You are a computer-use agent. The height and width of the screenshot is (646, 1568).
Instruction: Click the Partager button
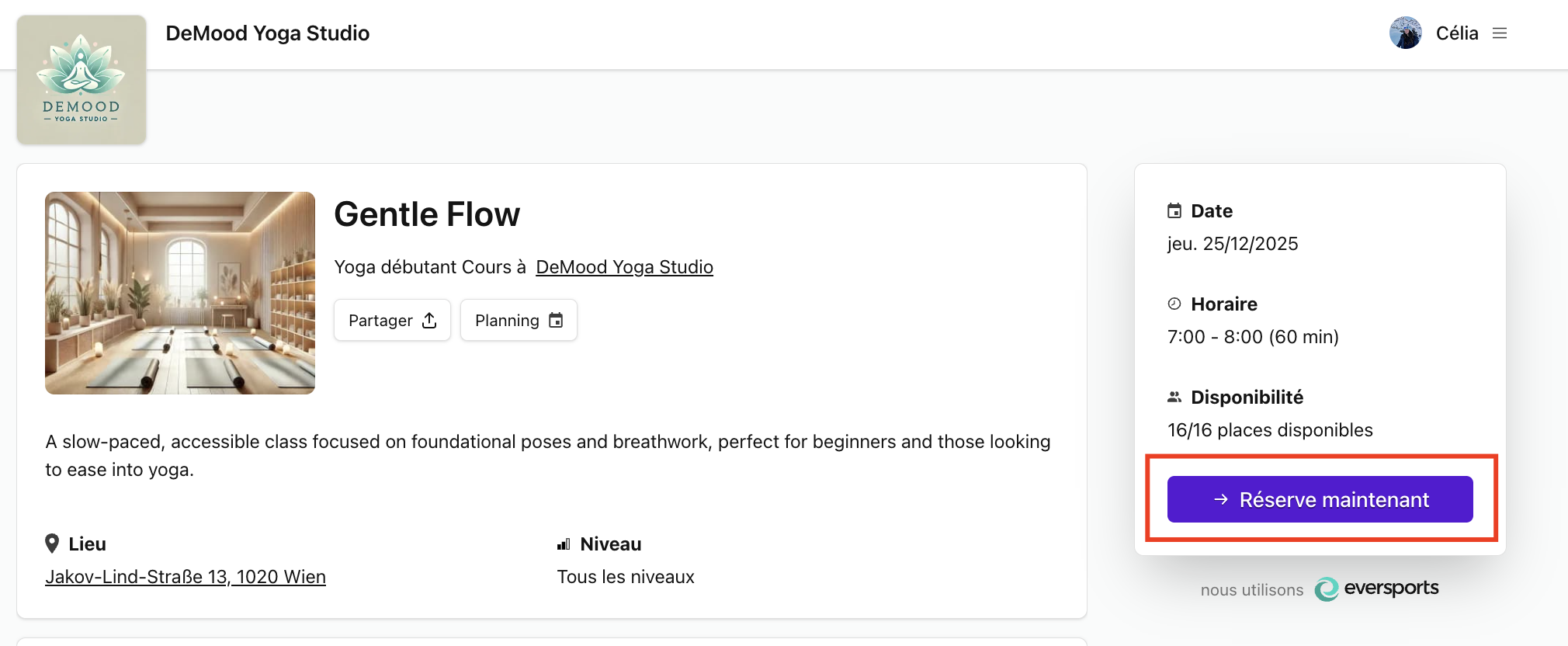tap(392, 320)
